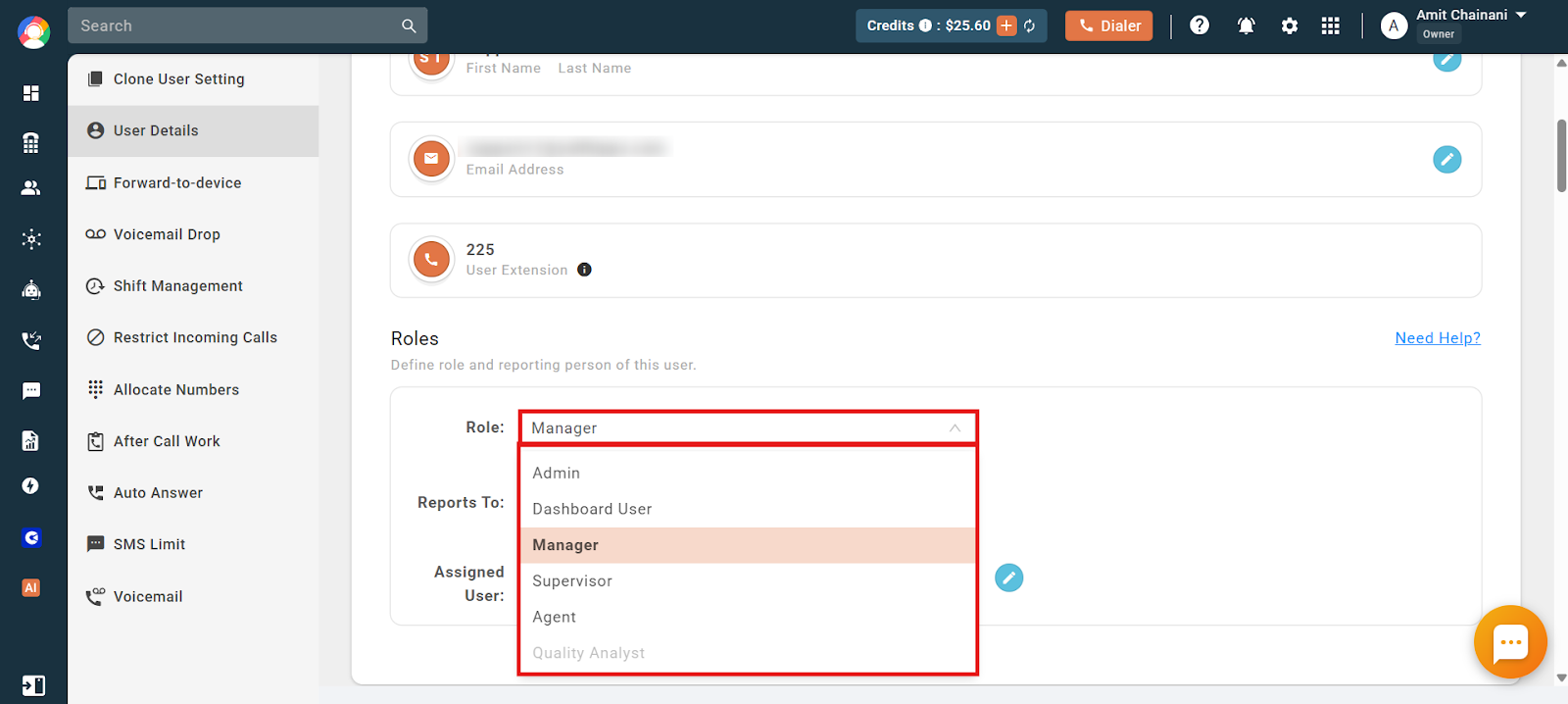Open the Amit Chainani account dropdown arrow
Screen dimensions: 1568x704
[1521, 15]
